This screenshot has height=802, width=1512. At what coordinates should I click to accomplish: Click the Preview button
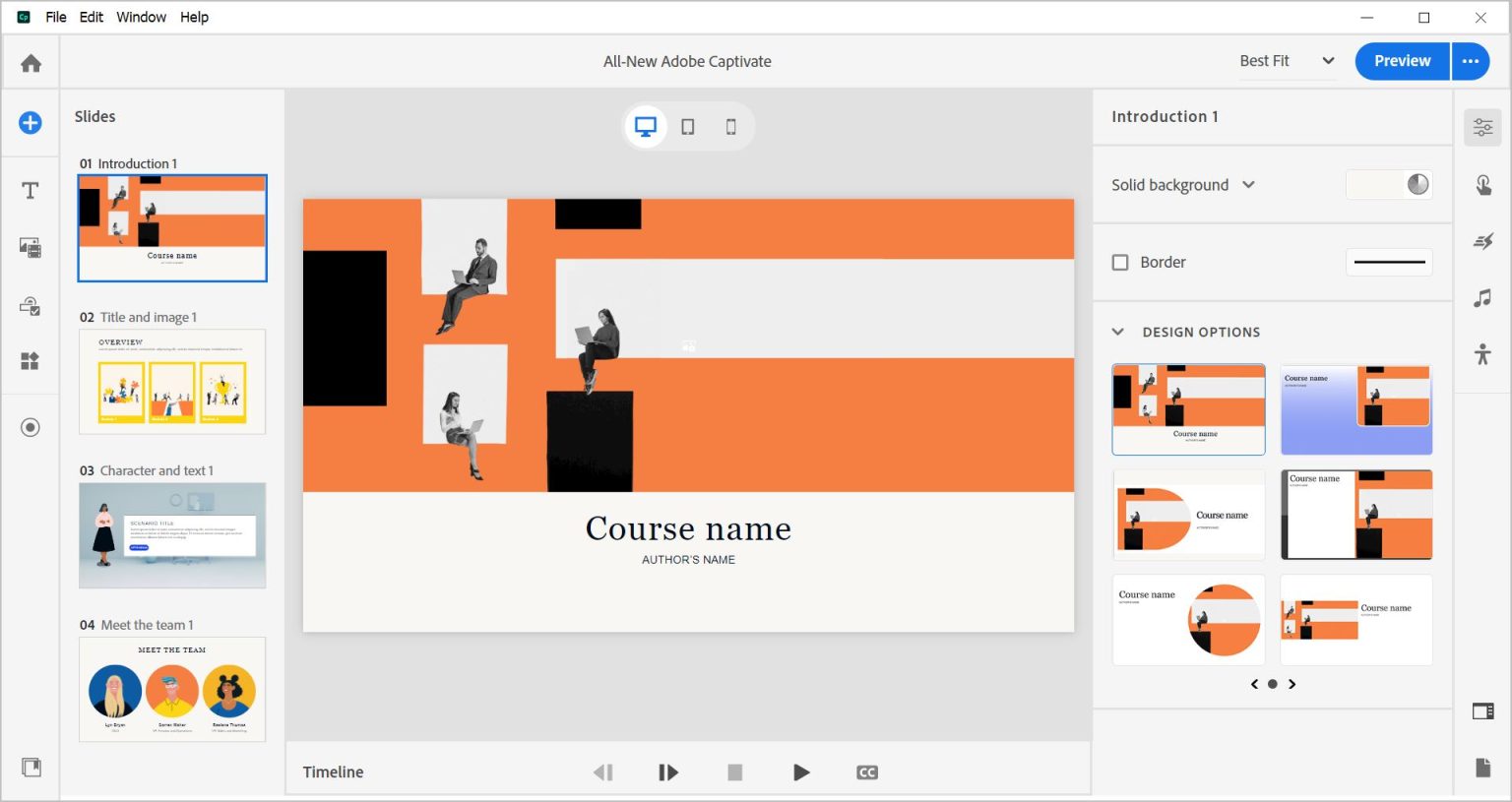(x=1402, y=60)
